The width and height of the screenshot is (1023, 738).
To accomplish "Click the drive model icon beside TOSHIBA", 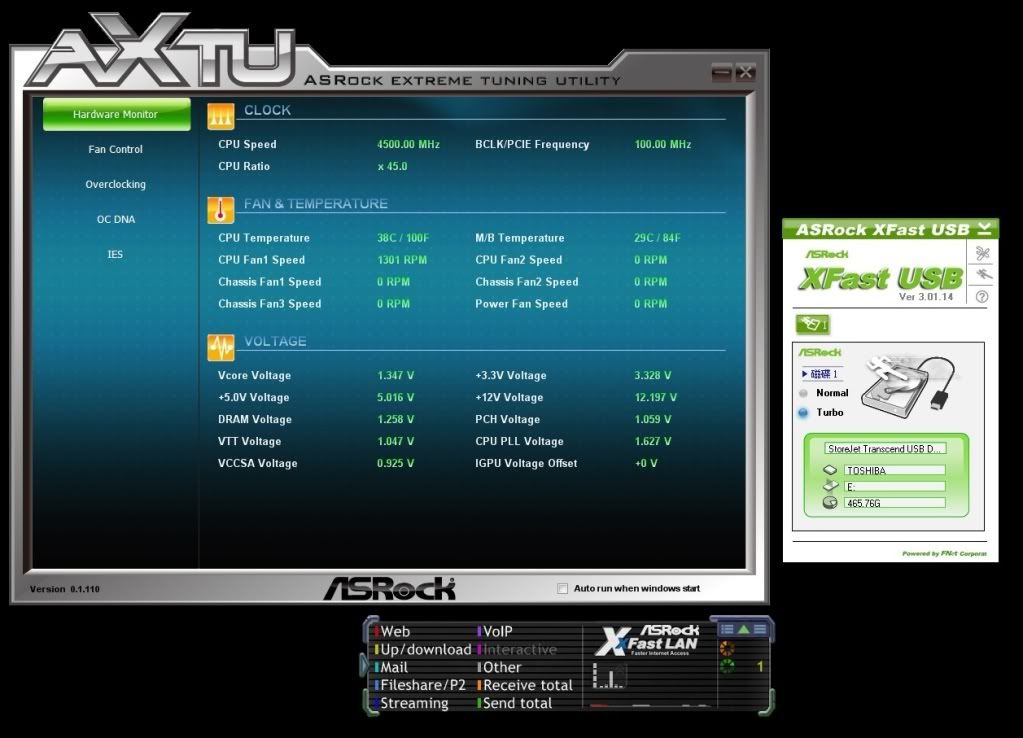I will pos(830,470).
